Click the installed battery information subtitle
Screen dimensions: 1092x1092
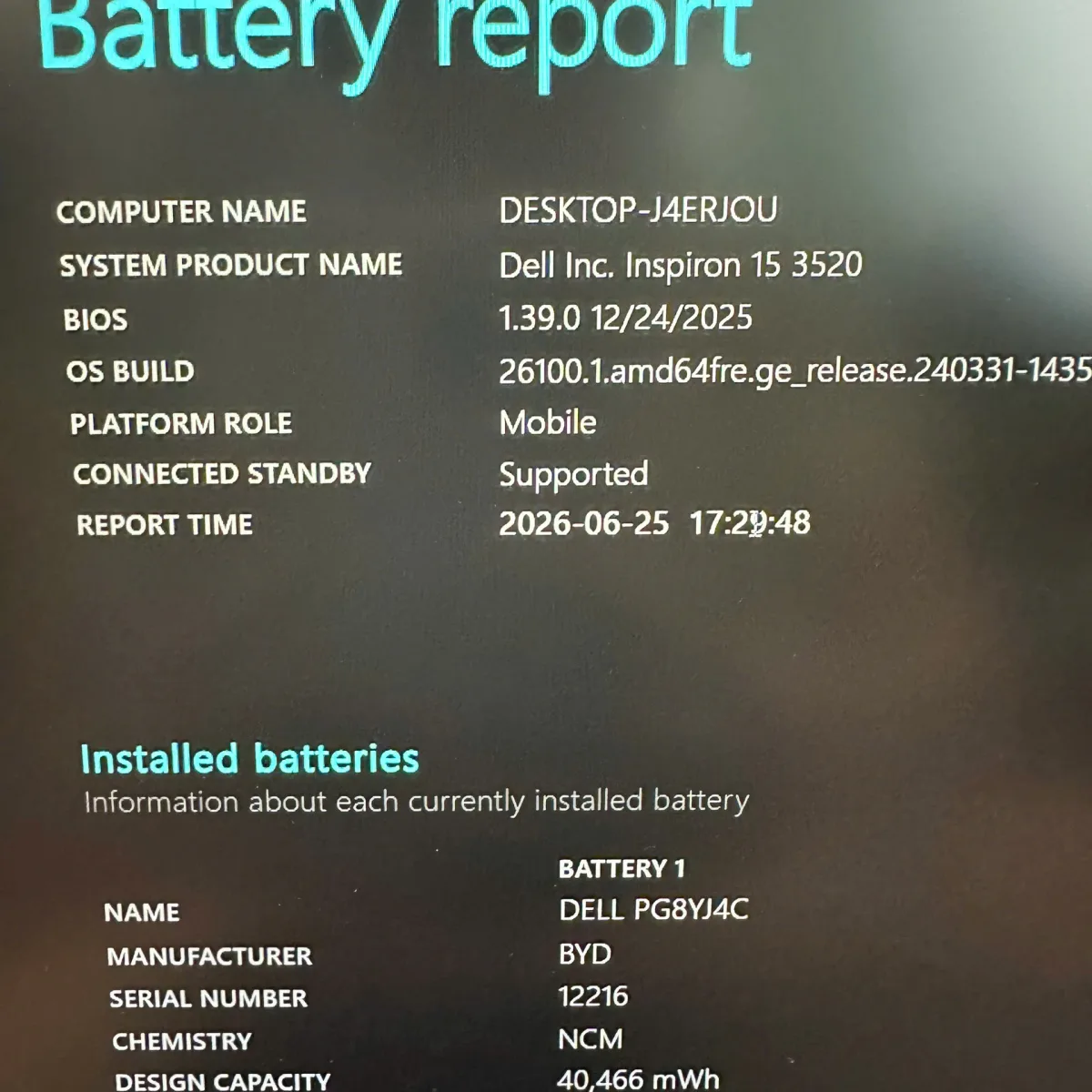(416, 801)
